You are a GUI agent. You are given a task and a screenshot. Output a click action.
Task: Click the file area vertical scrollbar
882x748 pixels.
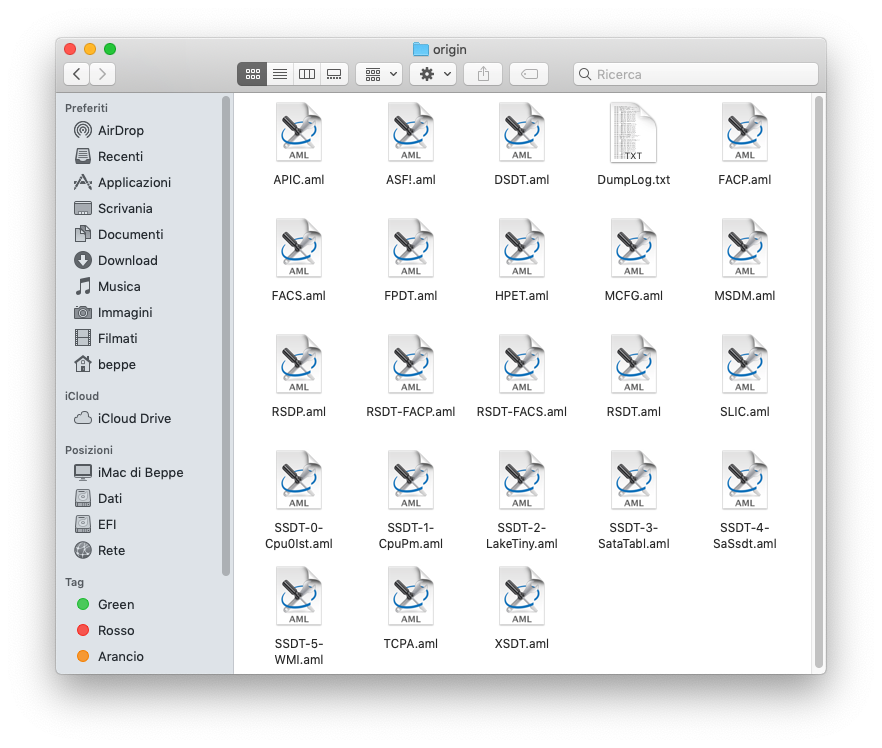click(x=819, y=381)
